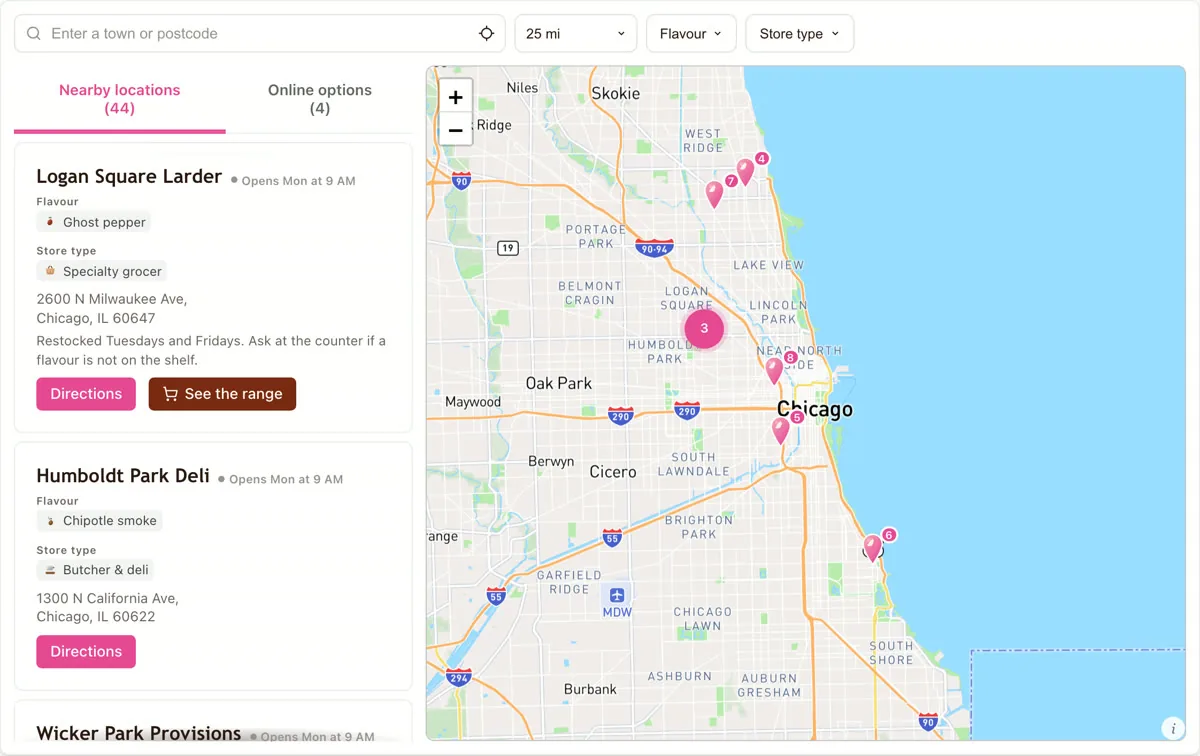Image resolution: width=1200 pixels, height=756 pixels.
Task: Click the search magnifier icon
Action: coord(34,33)
